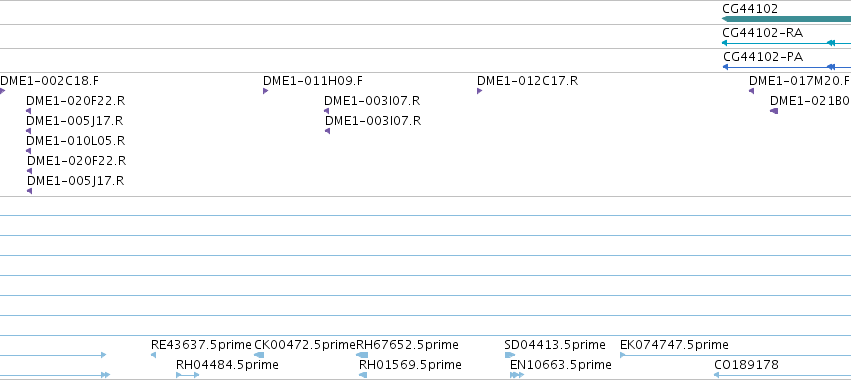Viewport: 851px width, 380px height.
Task: Open the DME1-012C17.R feature label
Action: tap(528, 80)
